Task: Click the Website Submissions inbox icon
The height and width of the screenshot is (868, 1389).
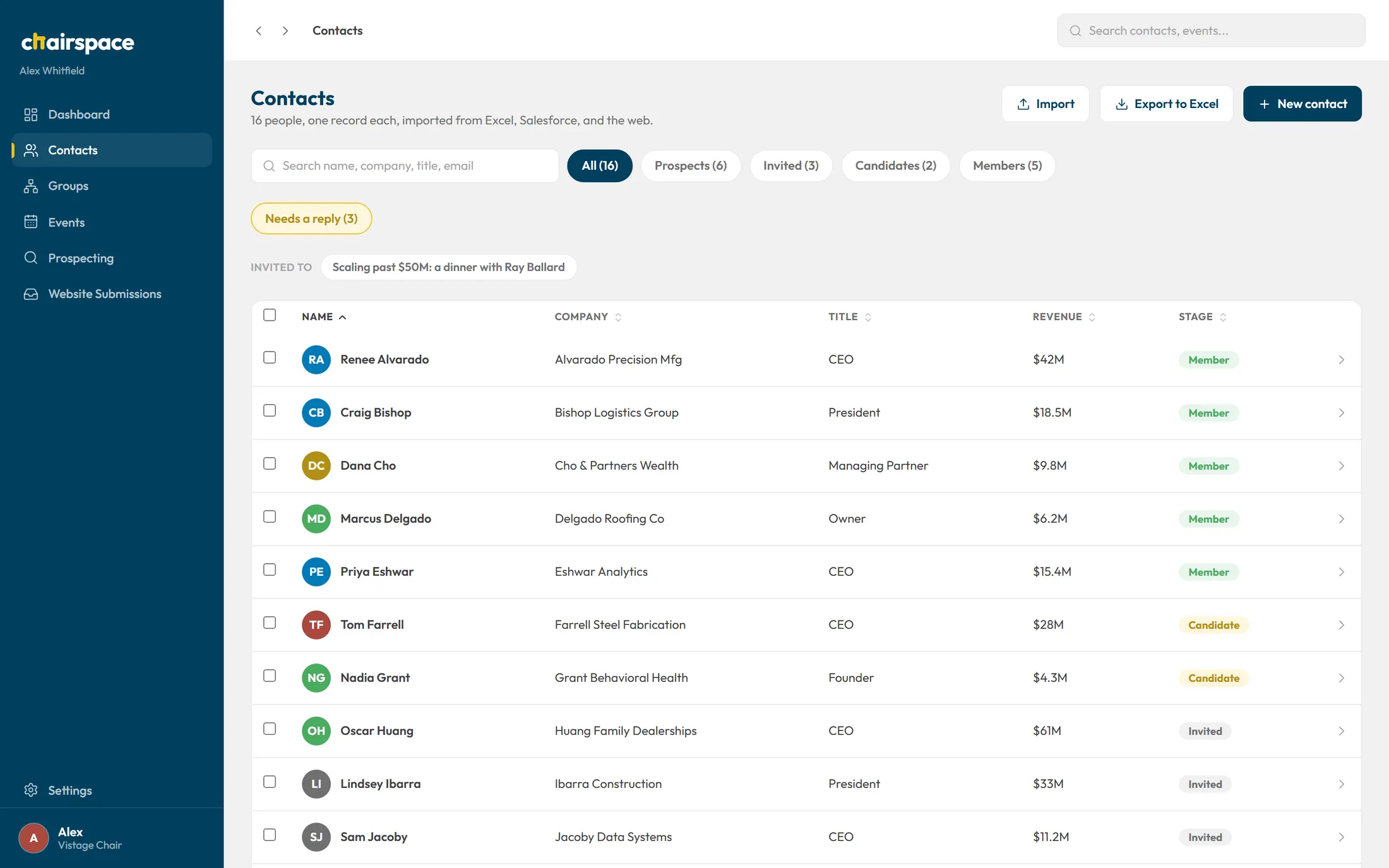Action: click(x=30, y=294)
